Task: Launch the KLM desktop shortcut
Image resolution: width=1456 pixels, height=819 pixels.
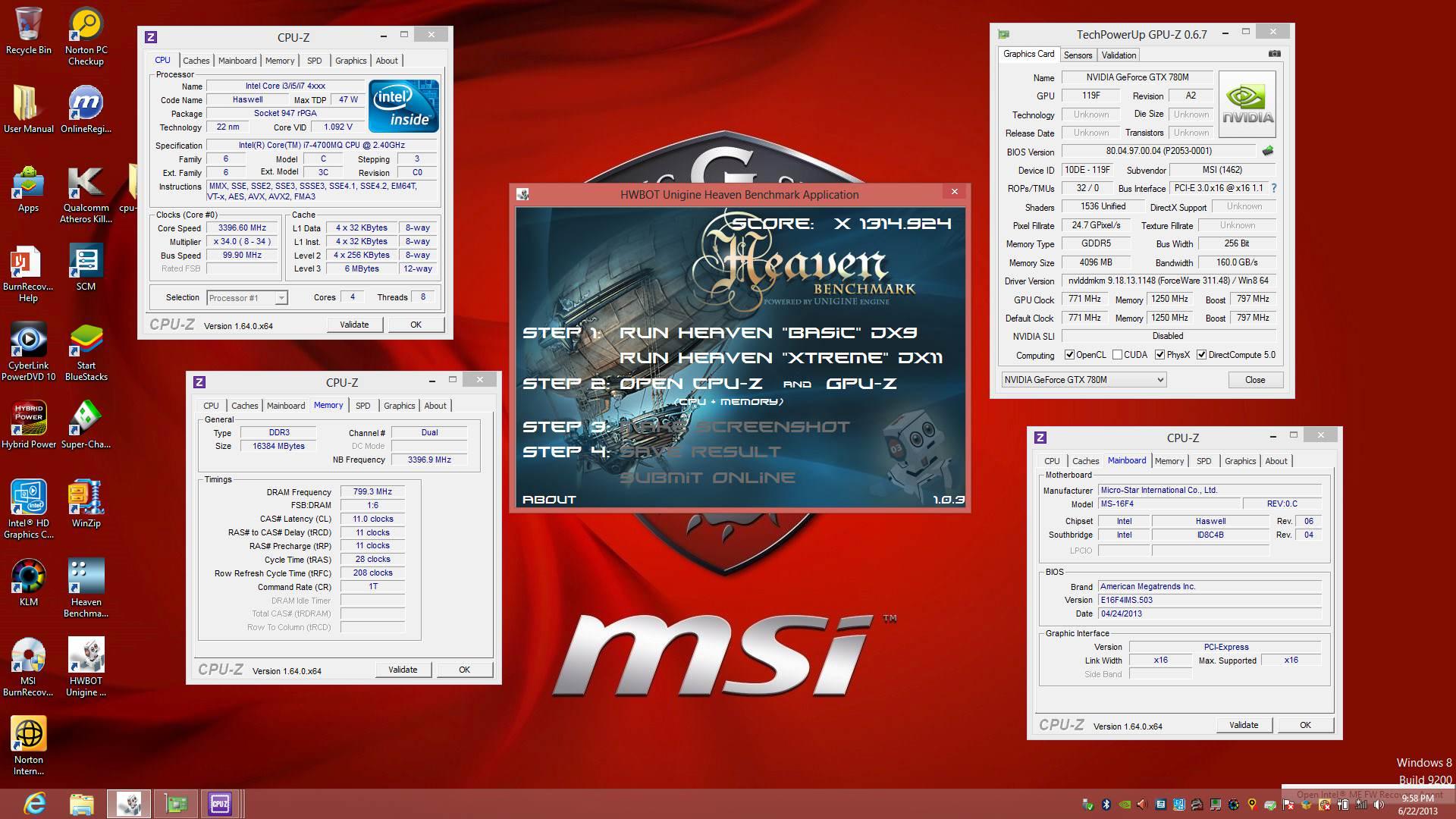Action: point(28,582)
